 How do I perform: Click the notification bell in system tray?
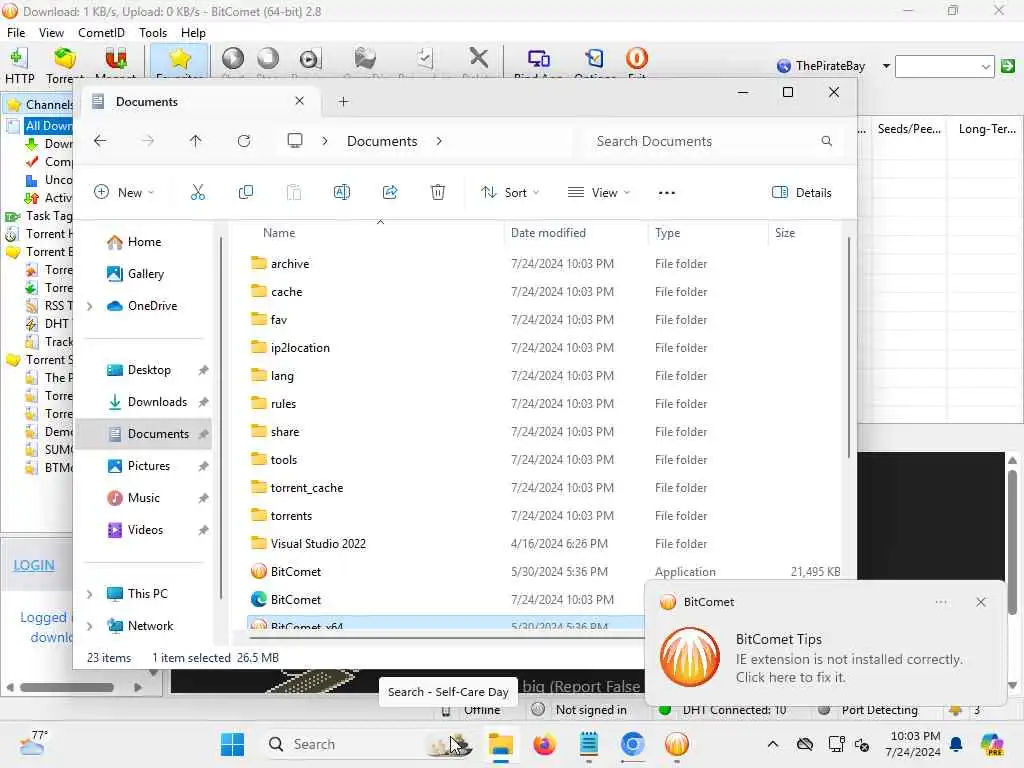956,744
